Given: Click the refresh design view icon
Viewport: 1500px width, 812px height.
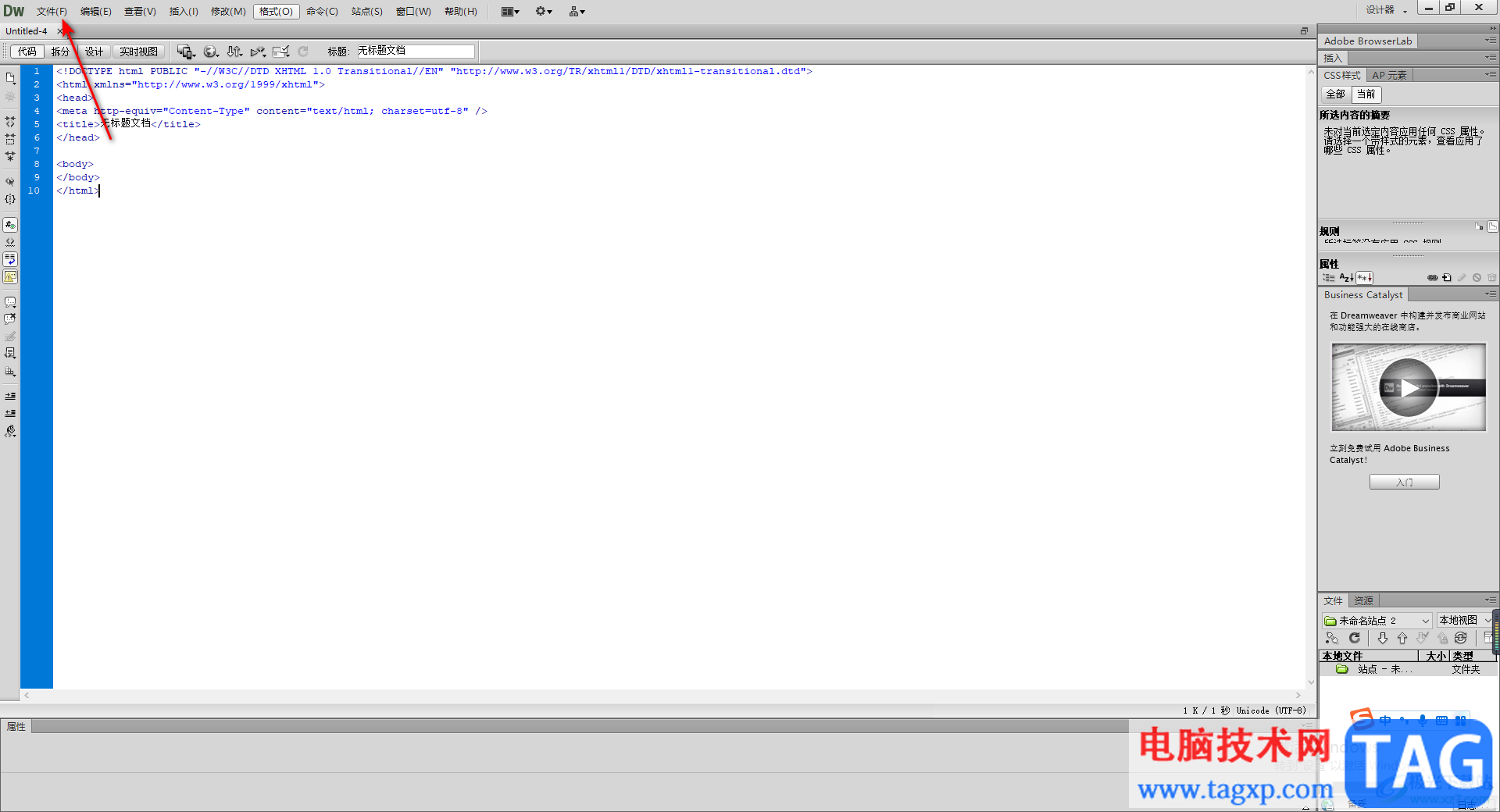Looking at the screenshot, I should [x=303, y=52].
